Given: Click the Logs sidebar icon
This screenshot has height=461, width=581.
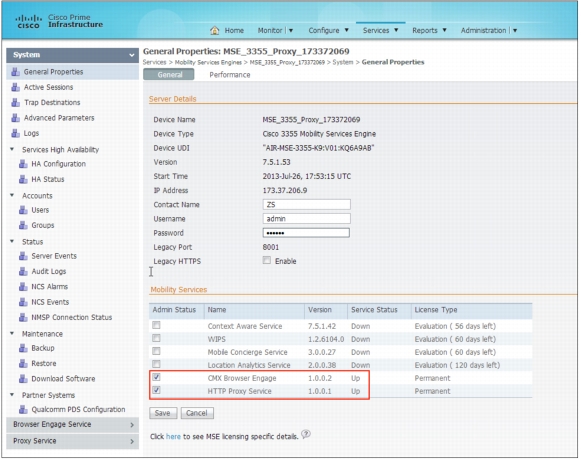Looking at the screenshot, I should (x=15, y=133).
